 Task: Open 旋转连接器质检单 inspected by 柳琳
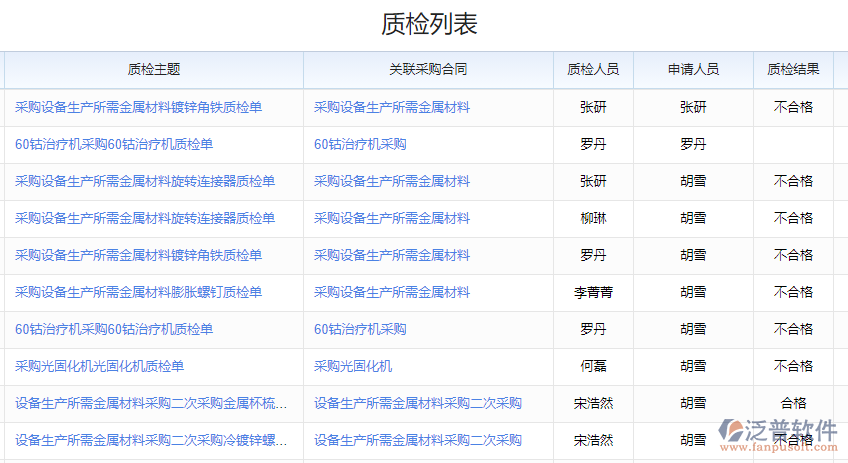pyautogui.click(x=145, y=218)
